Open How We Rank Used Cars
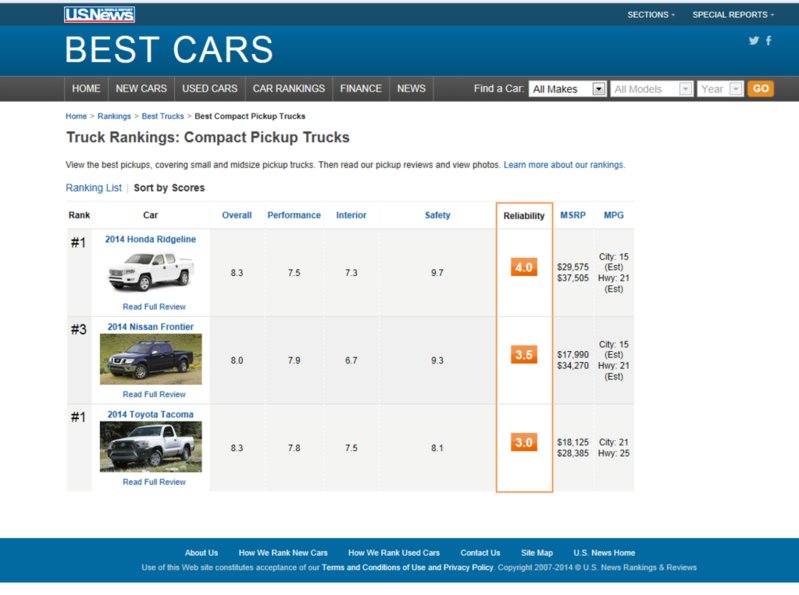 [x=394, y=553]
